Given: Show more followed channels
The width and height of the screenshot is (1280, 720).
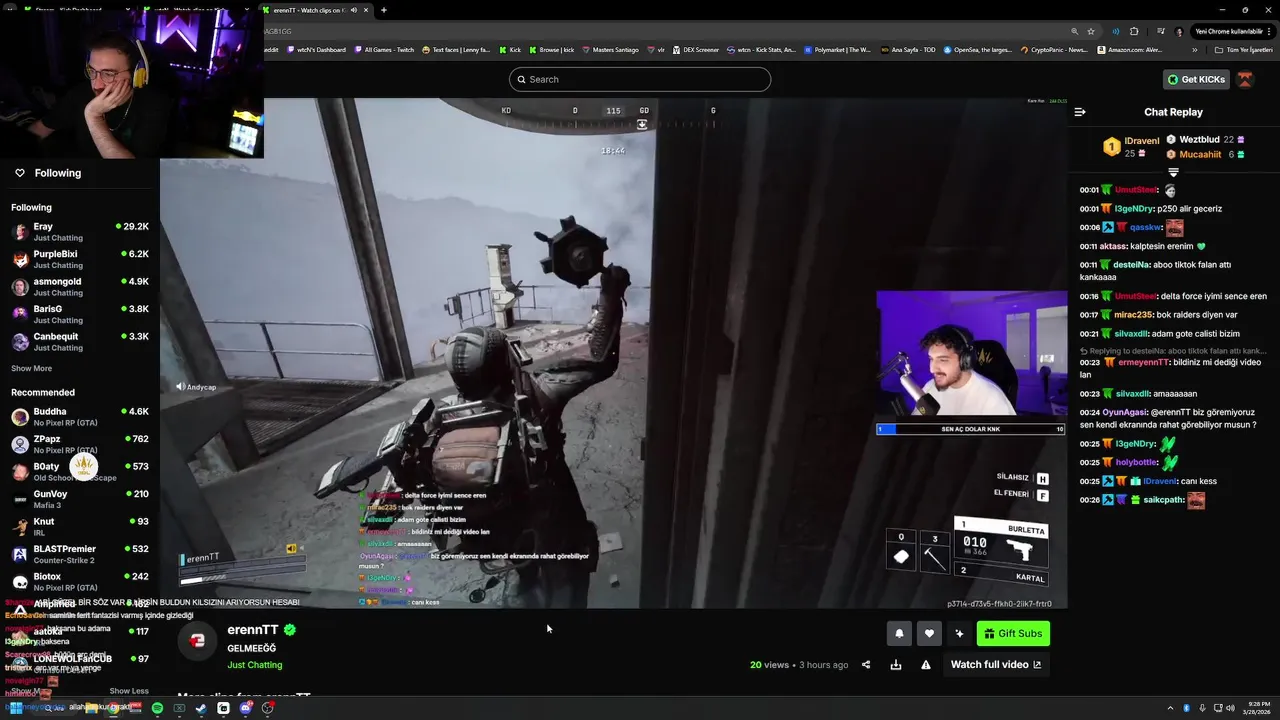Looking at the screenshot, I should 31,368.
